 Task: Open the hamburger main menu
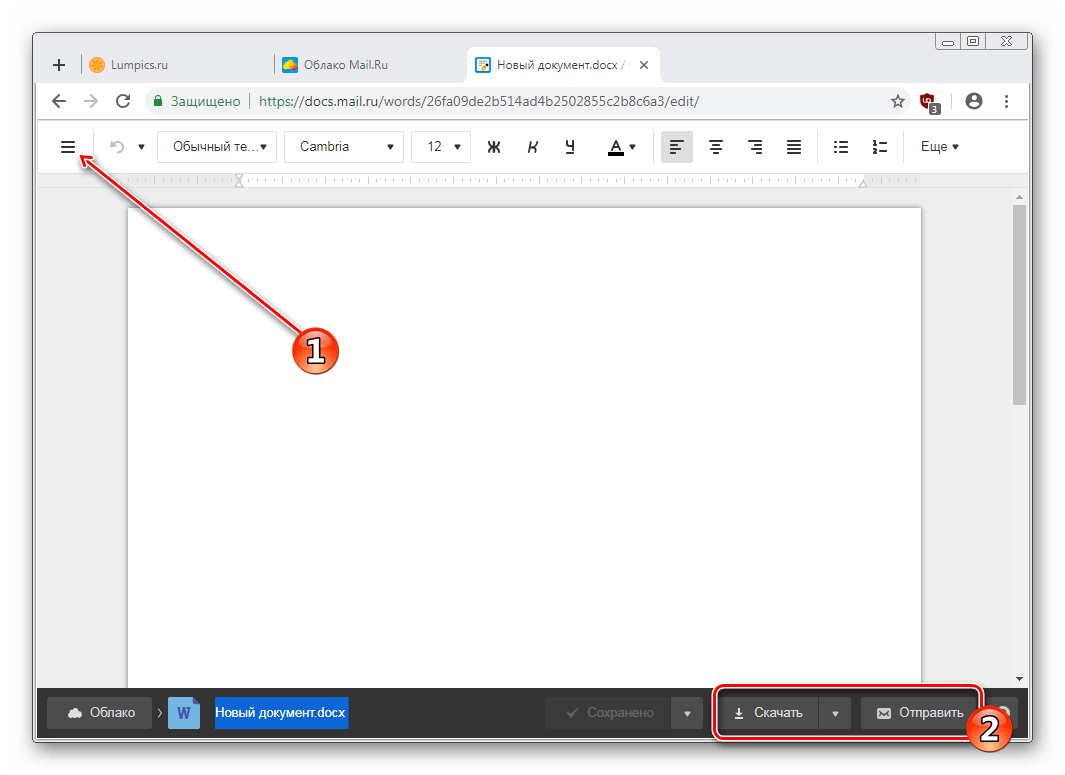tap(68, 147)
